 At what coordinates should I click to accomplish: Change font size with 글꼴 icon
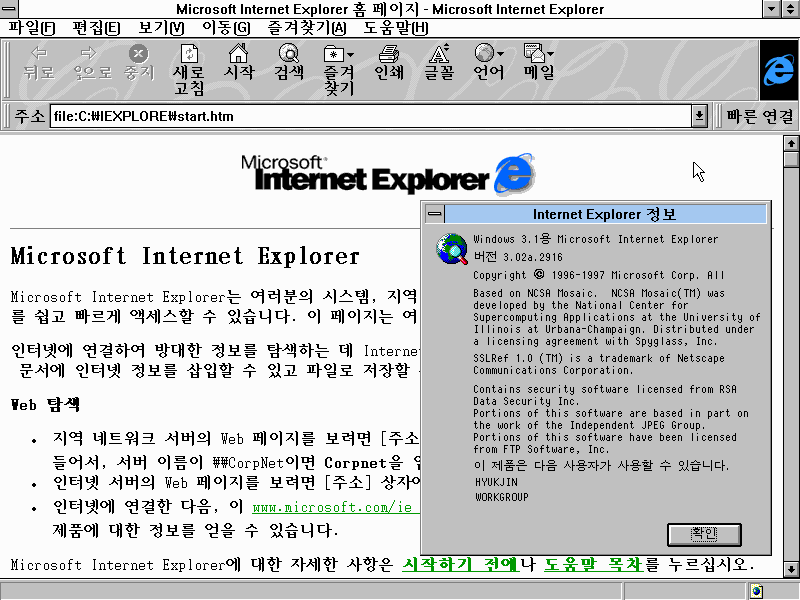click(x=439, y=53)
